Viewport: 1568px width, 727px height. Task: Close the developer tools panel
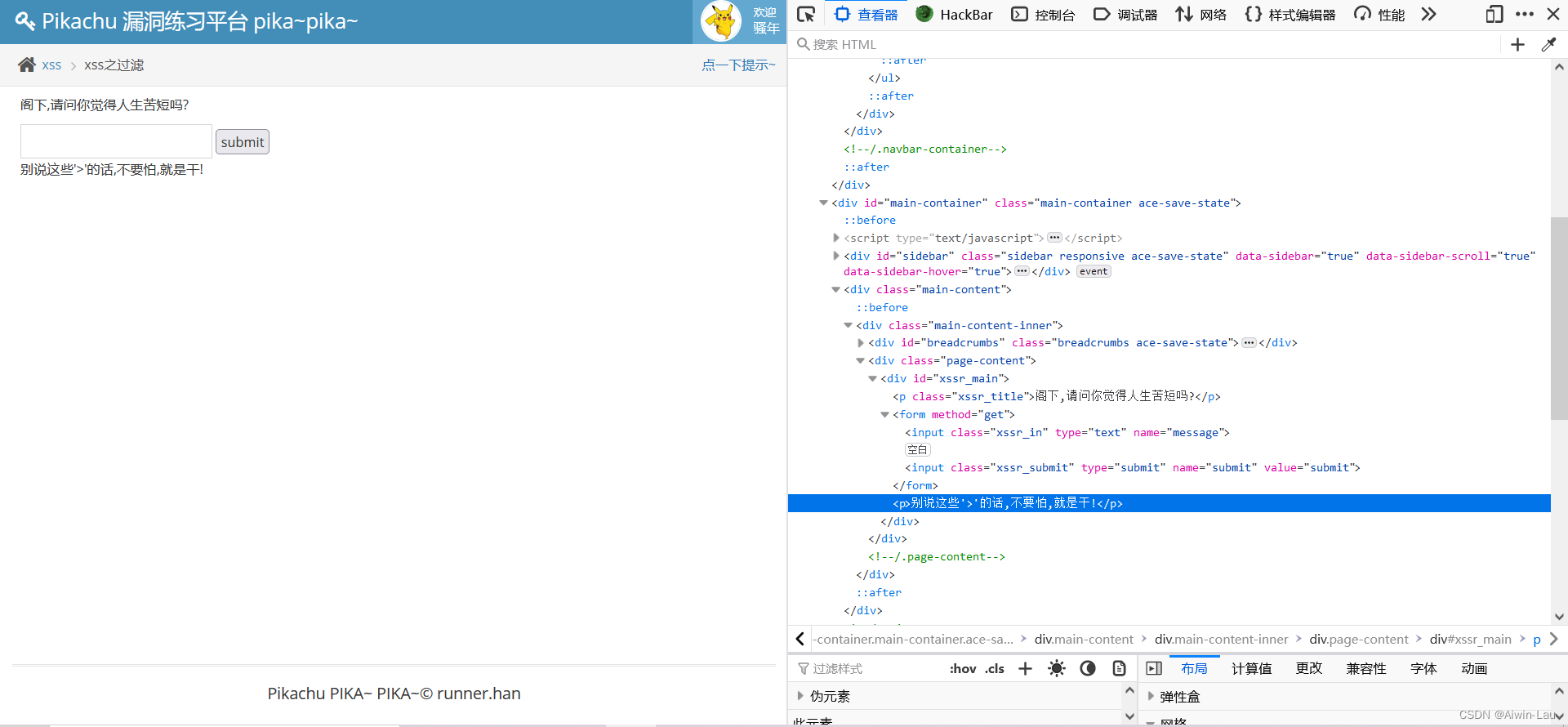click(1553, 14)
